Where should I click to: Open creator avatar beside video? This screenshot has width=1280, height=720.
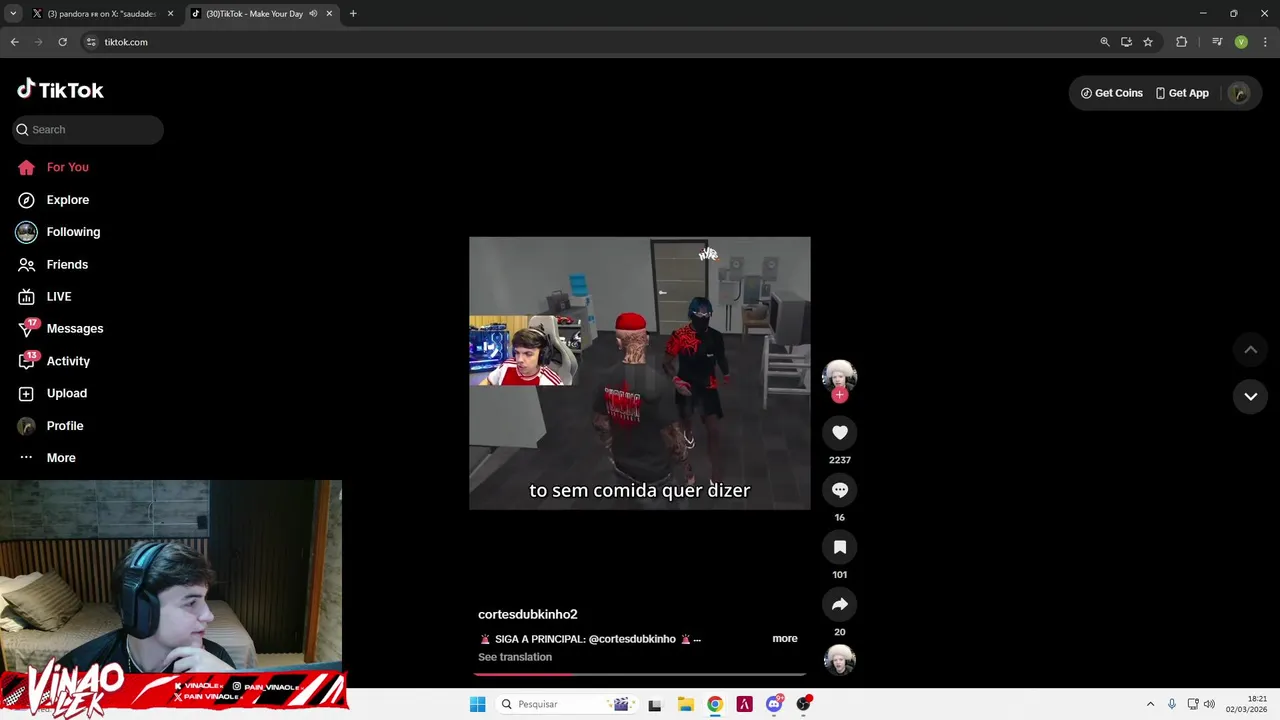pyautogui.click(x=840, y=375)
